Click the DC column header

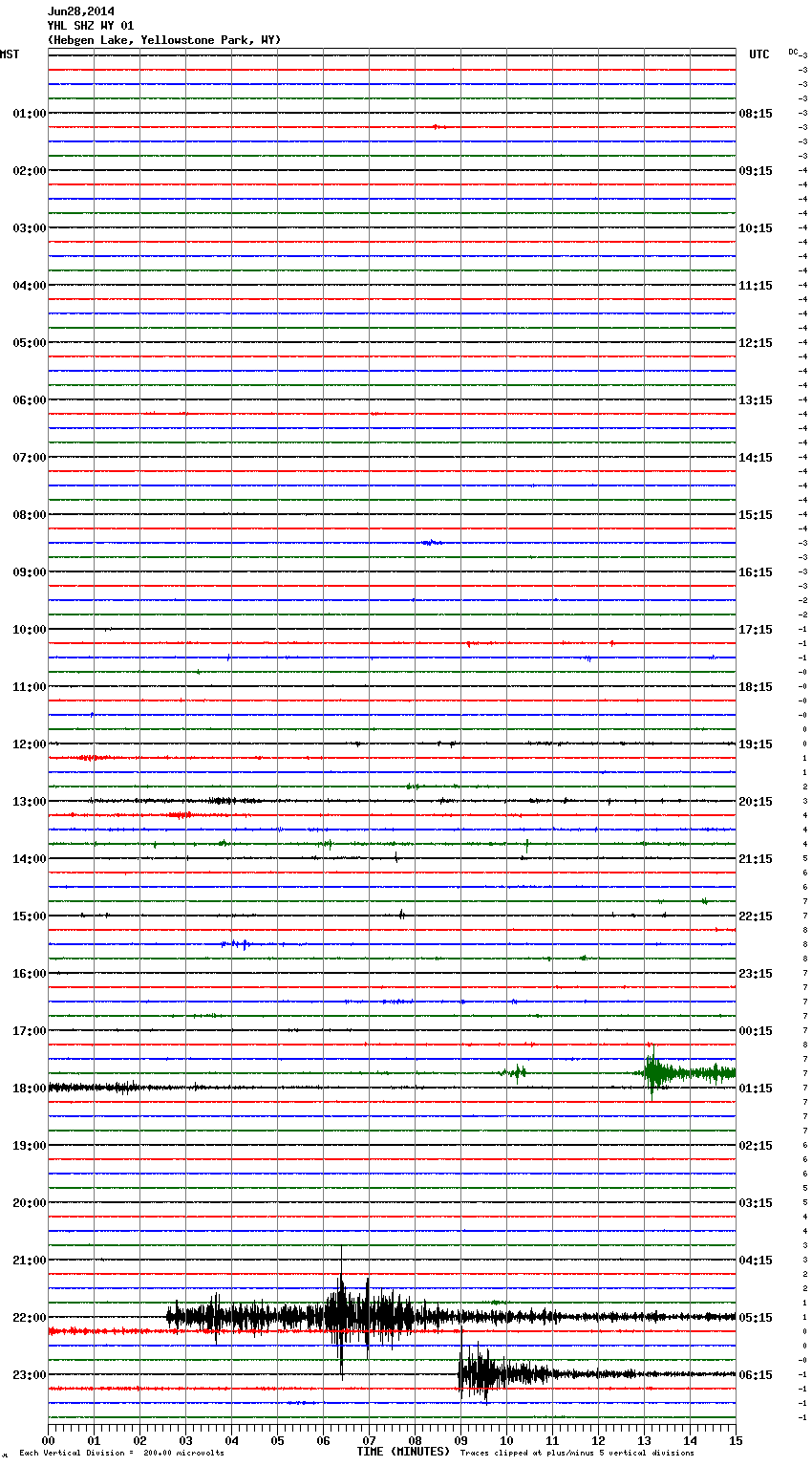[793, 52]
